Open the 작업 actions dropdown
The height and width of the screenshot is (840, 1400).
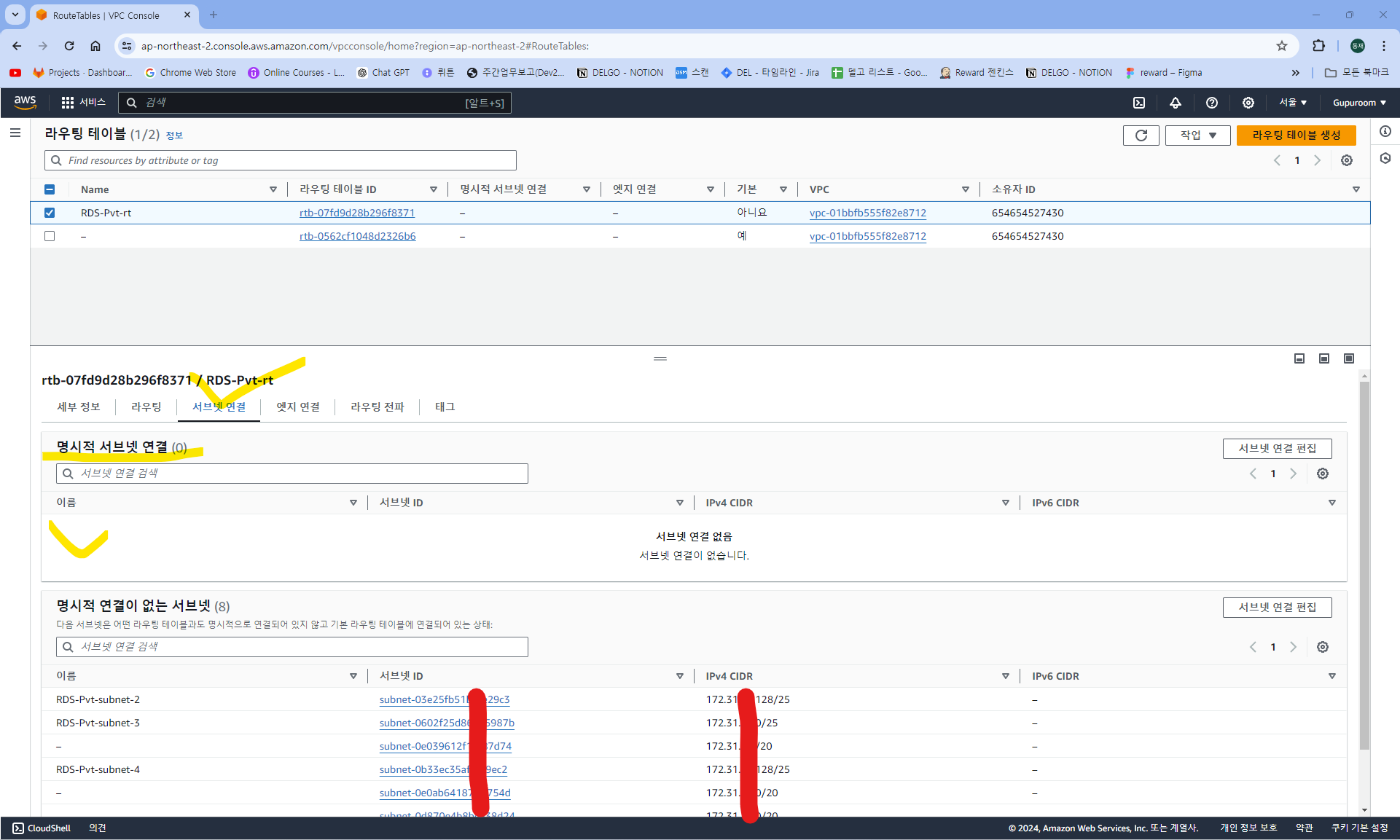click(1197, 136)
